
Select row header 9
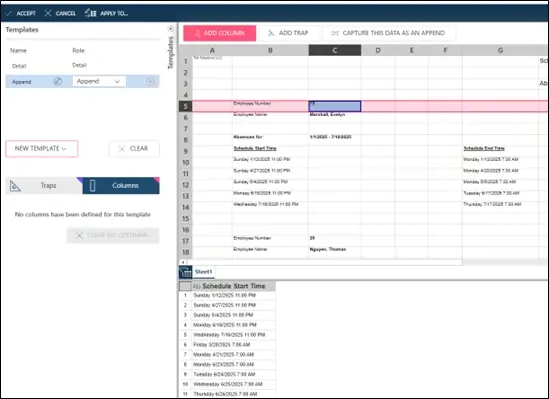coord(186,151)
